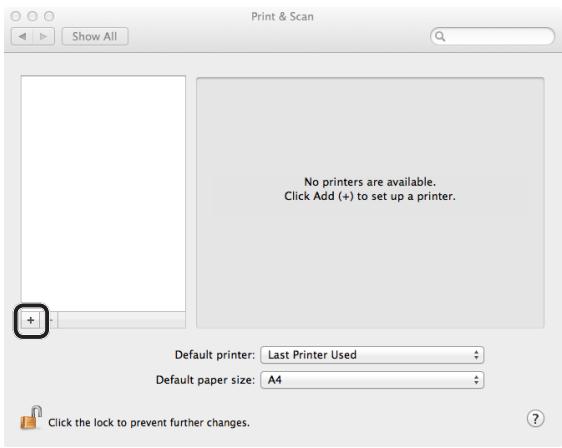This screenshot has height=448, width=562.
Task: Click the open padlock icon
Action: tap(31, 418)
